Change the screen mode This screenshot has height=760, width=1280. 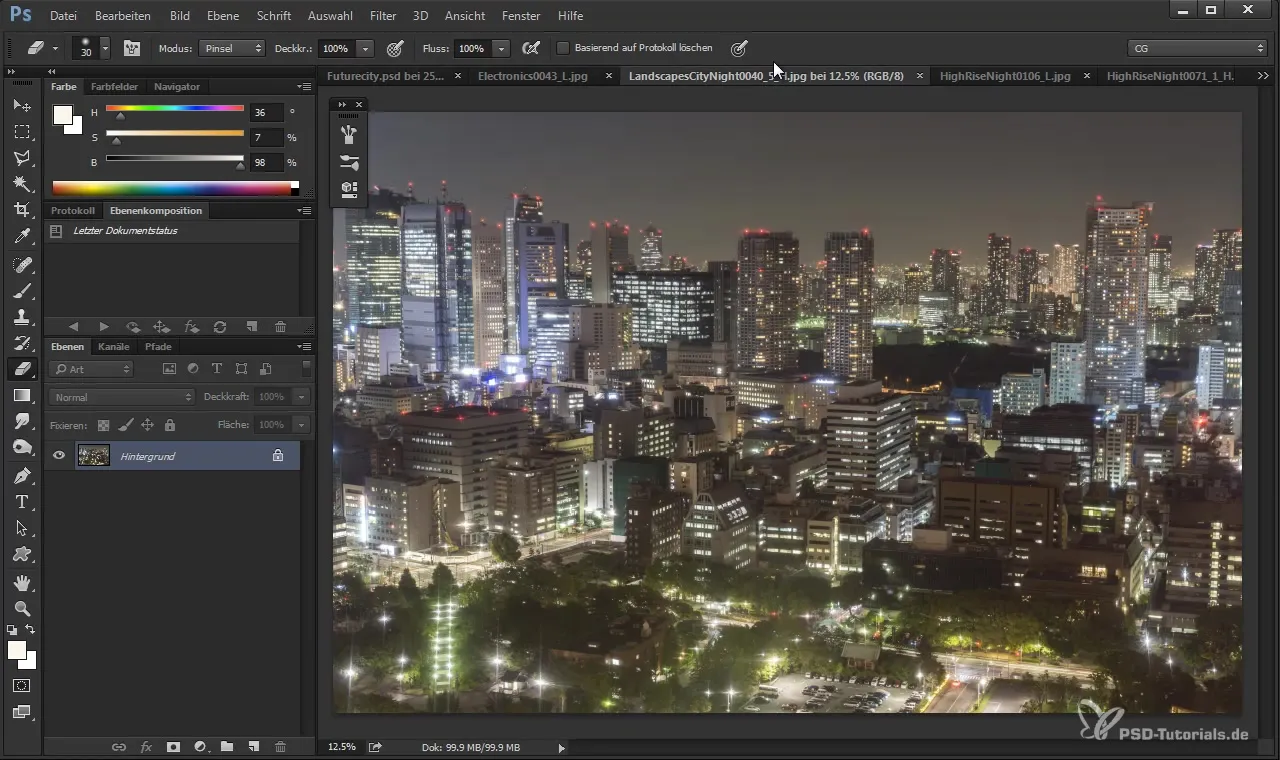click(22, 712)
